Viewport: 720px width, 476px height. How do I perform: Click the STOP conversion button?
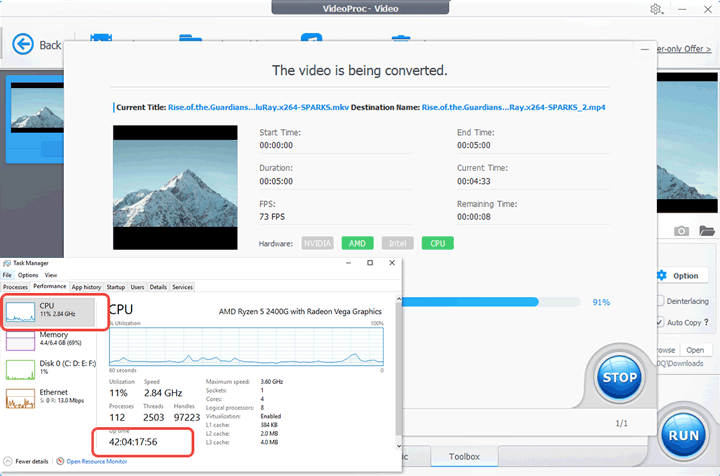click(x=619, y=377)
